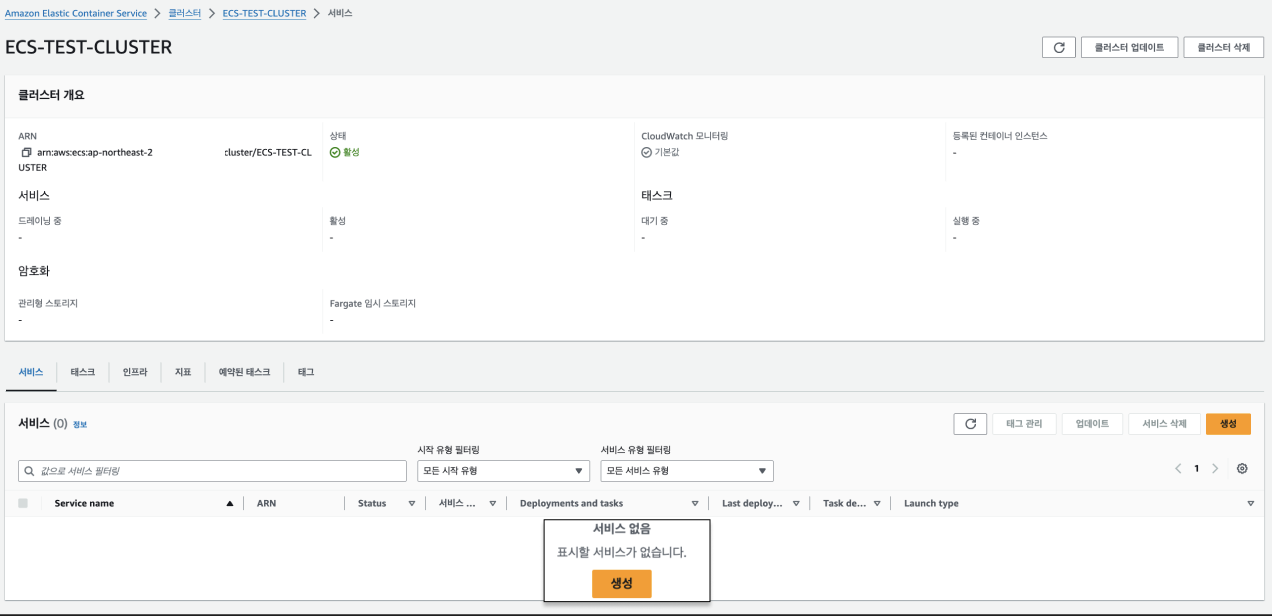Click the ARN column header
The width and height of the screenshot is (1272, 616).
pyautogui.click(x=266, y=504)
